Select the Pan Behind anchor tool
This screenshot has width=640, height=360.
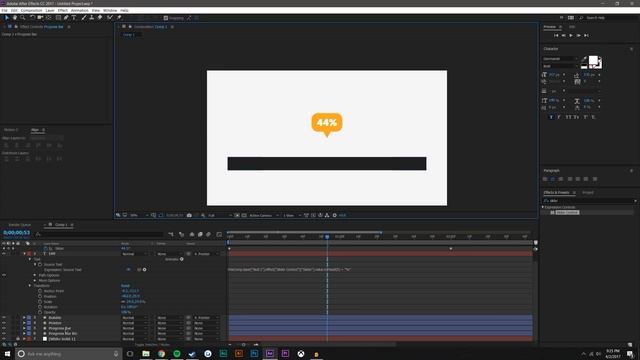click(49, 18)
